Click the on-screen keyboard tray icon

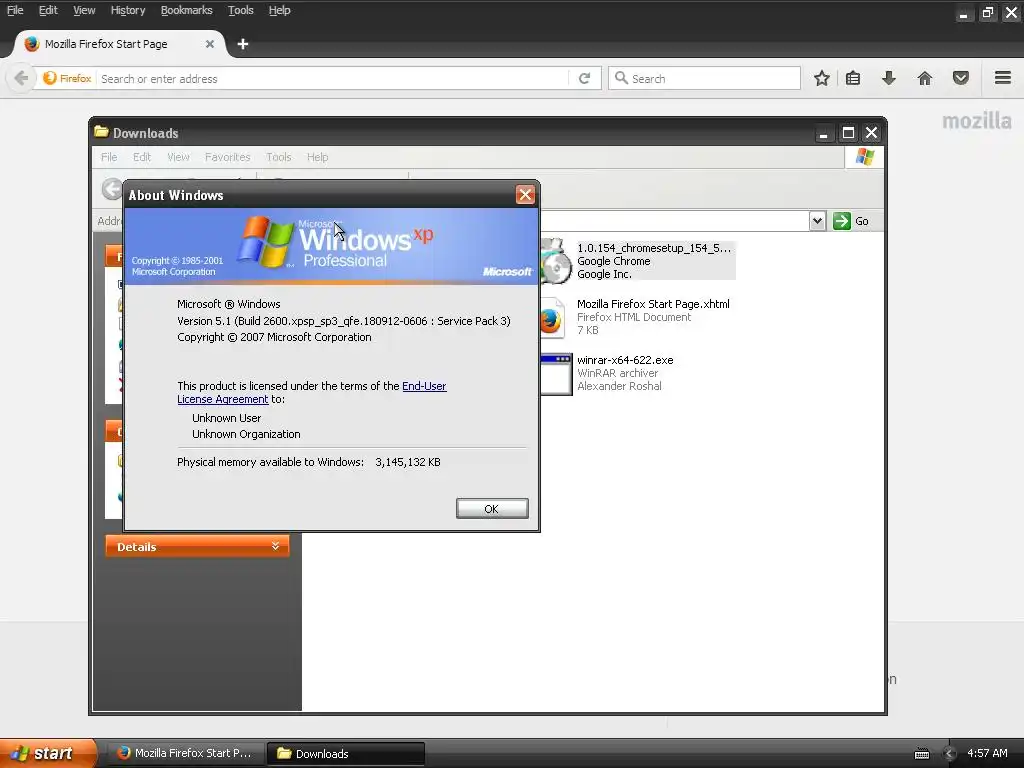pyautogui.click(x=922, y=754)
